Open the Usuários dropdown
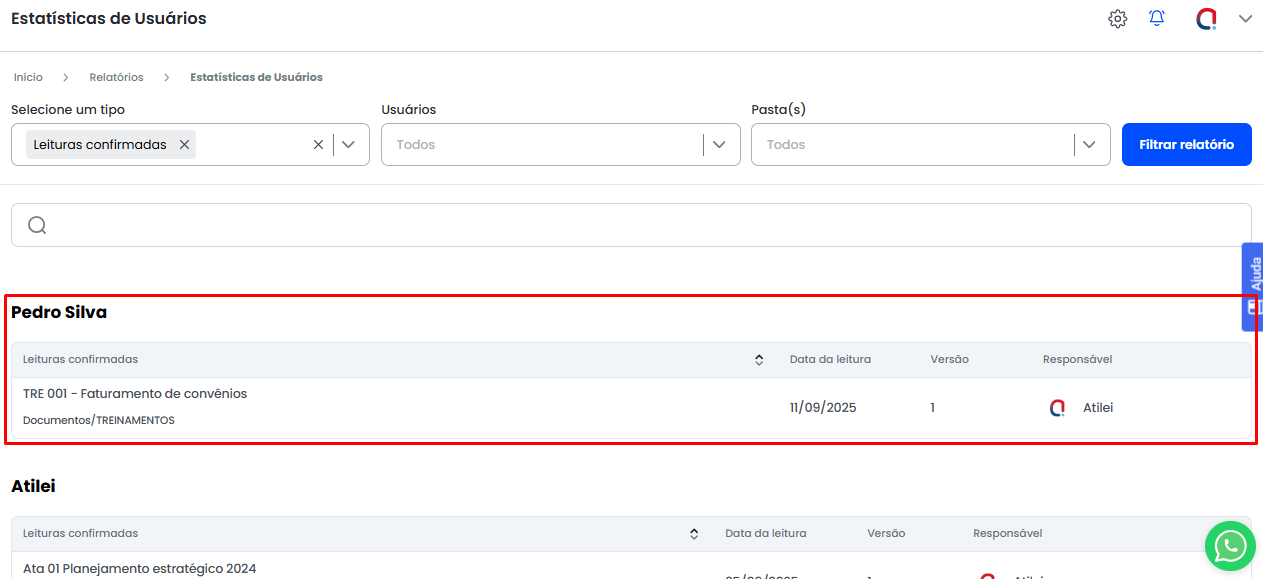The image size is (1263, 579). [x=719, y=145]
